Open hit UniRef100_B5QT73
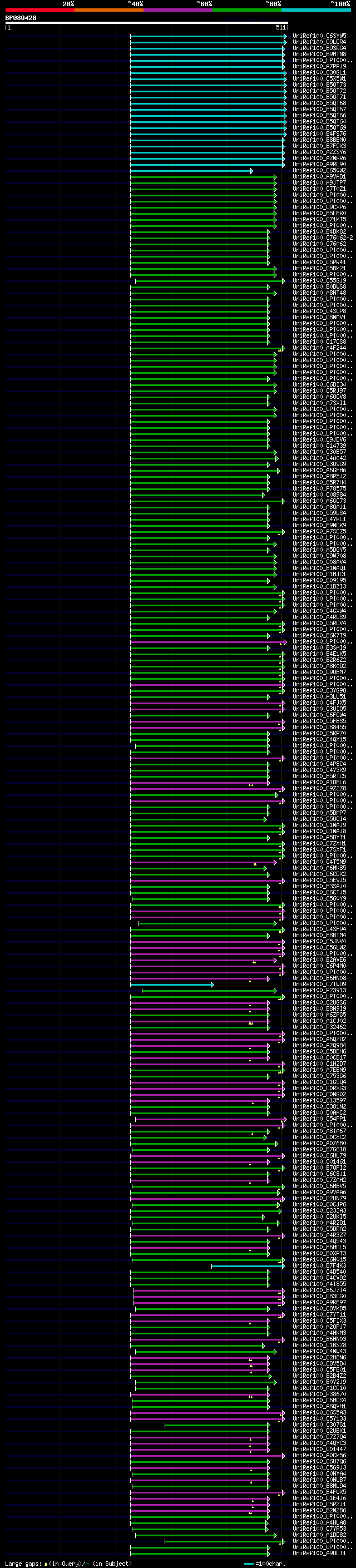356x1568 pixels. click(x=319, y=85)
